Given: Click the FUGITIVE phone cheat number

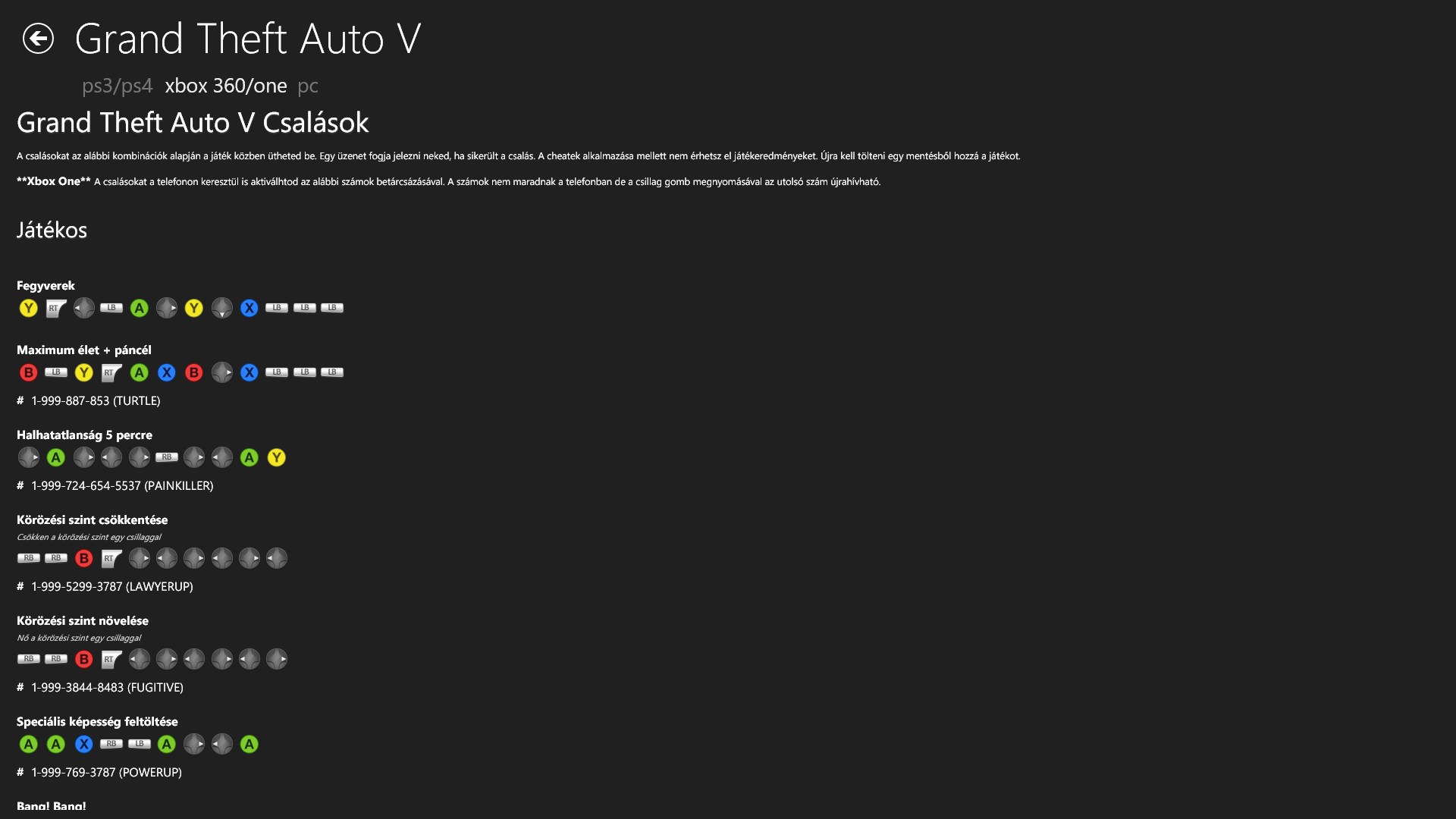Looking at the screenshot, I should 107,687.
